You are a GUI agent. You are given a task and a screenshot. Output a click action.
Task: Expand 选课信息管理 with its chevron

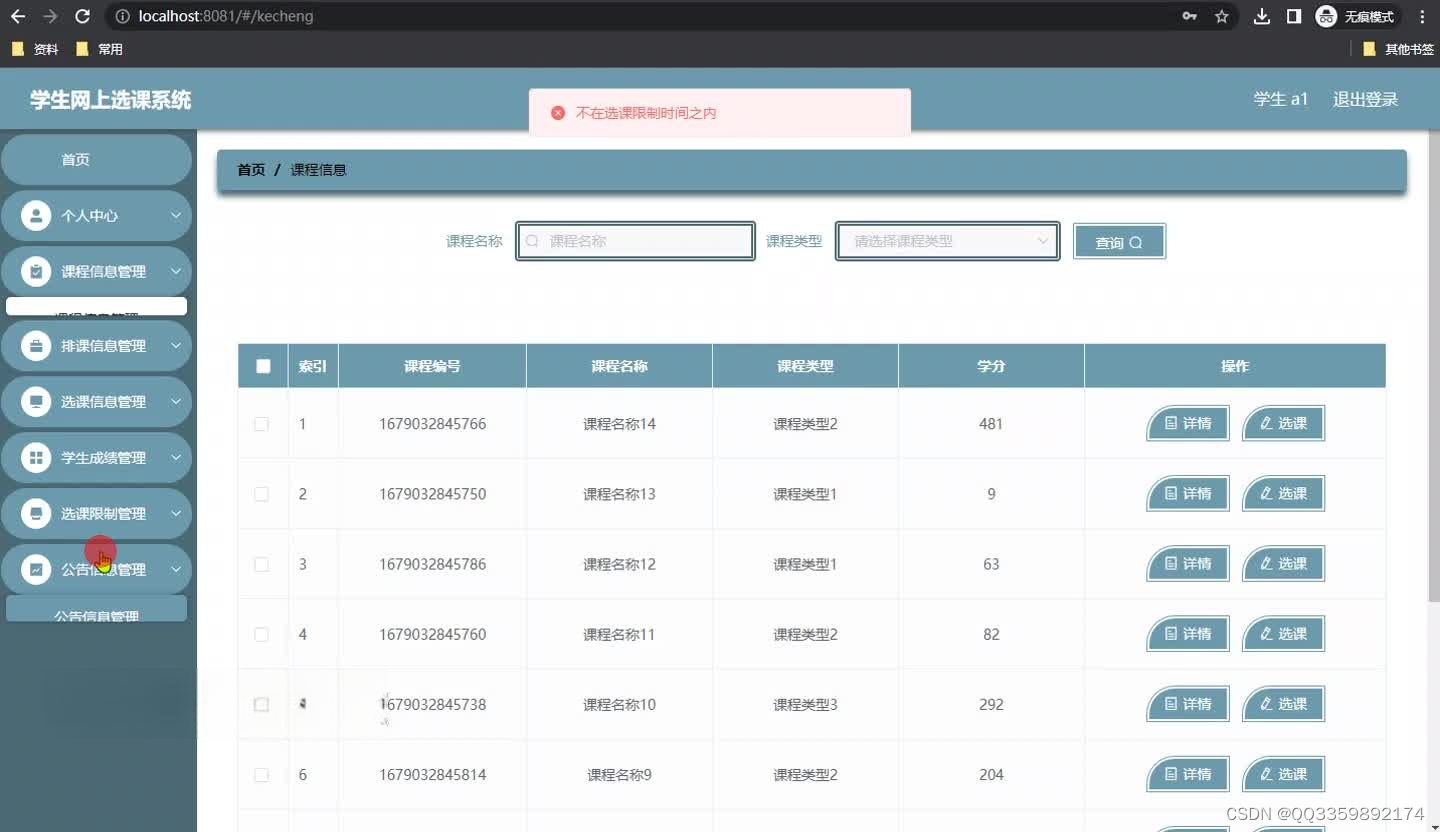[x=175, y=402]
